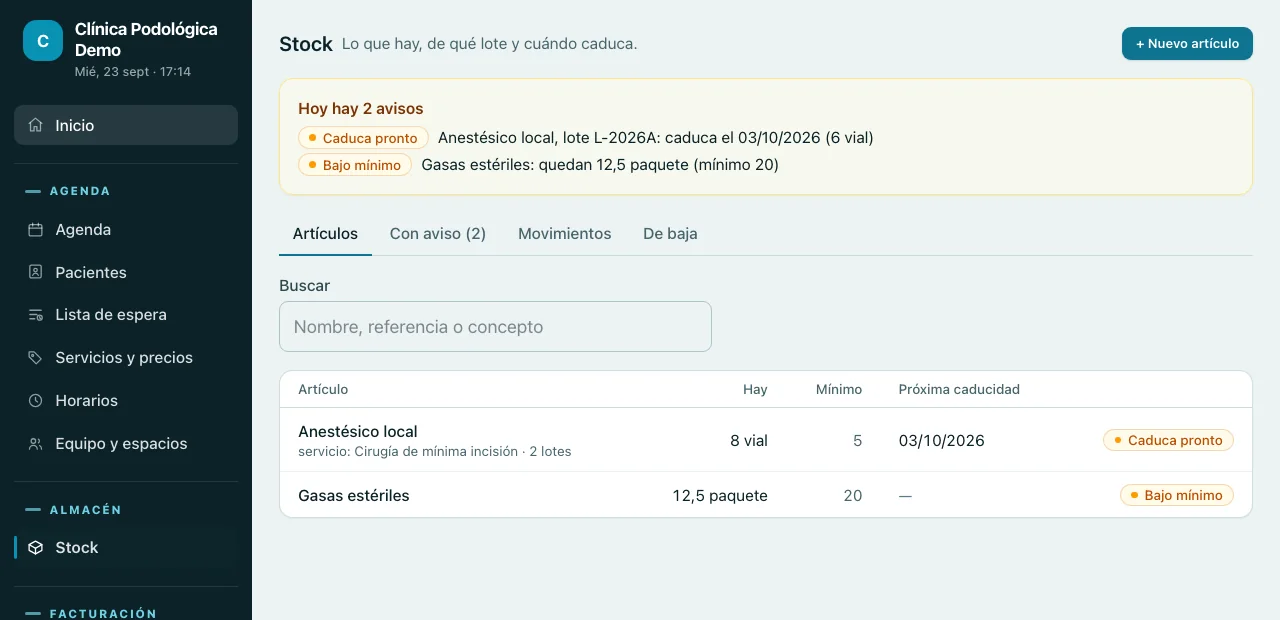Viewport: 1280px width, 620px height.
Task: Click the 8 vial quantity cell
Action: 749,441
